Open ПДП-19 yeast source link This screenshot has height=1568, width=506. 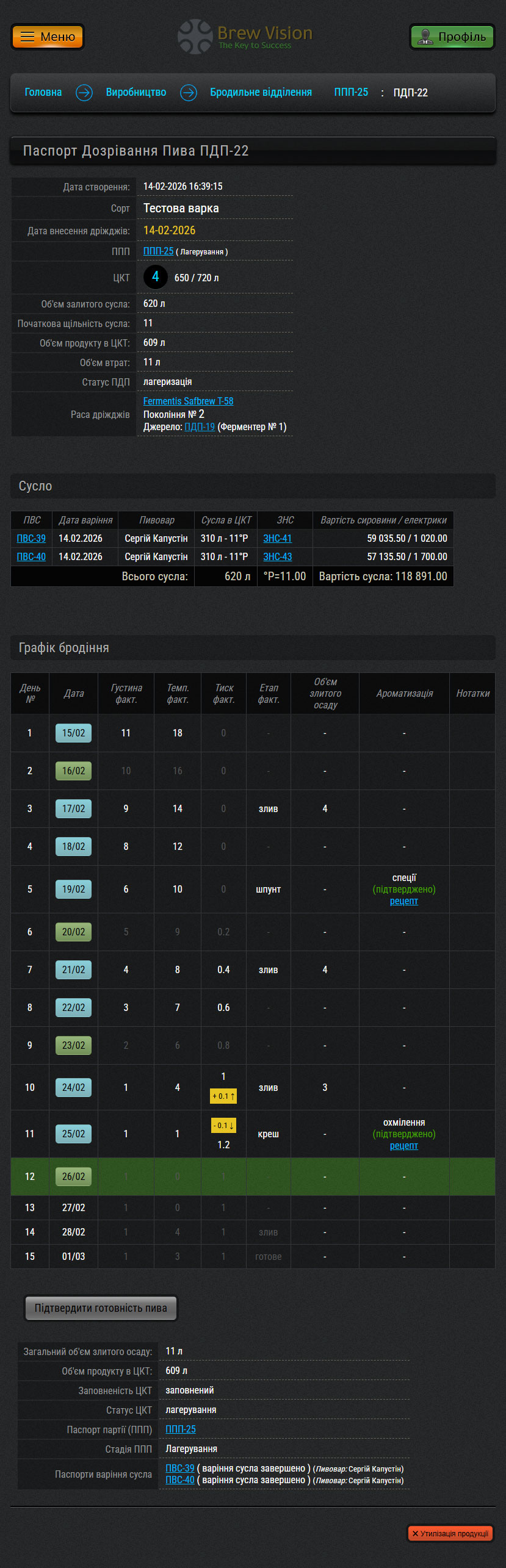(200, 427)
